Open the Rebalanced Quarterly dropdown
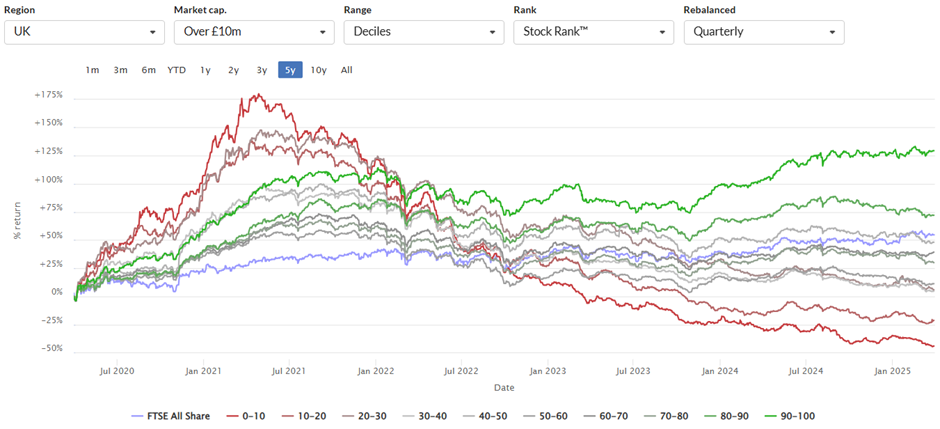The height and width of the screenshot is (429, 940). click(x=764, y=32)
